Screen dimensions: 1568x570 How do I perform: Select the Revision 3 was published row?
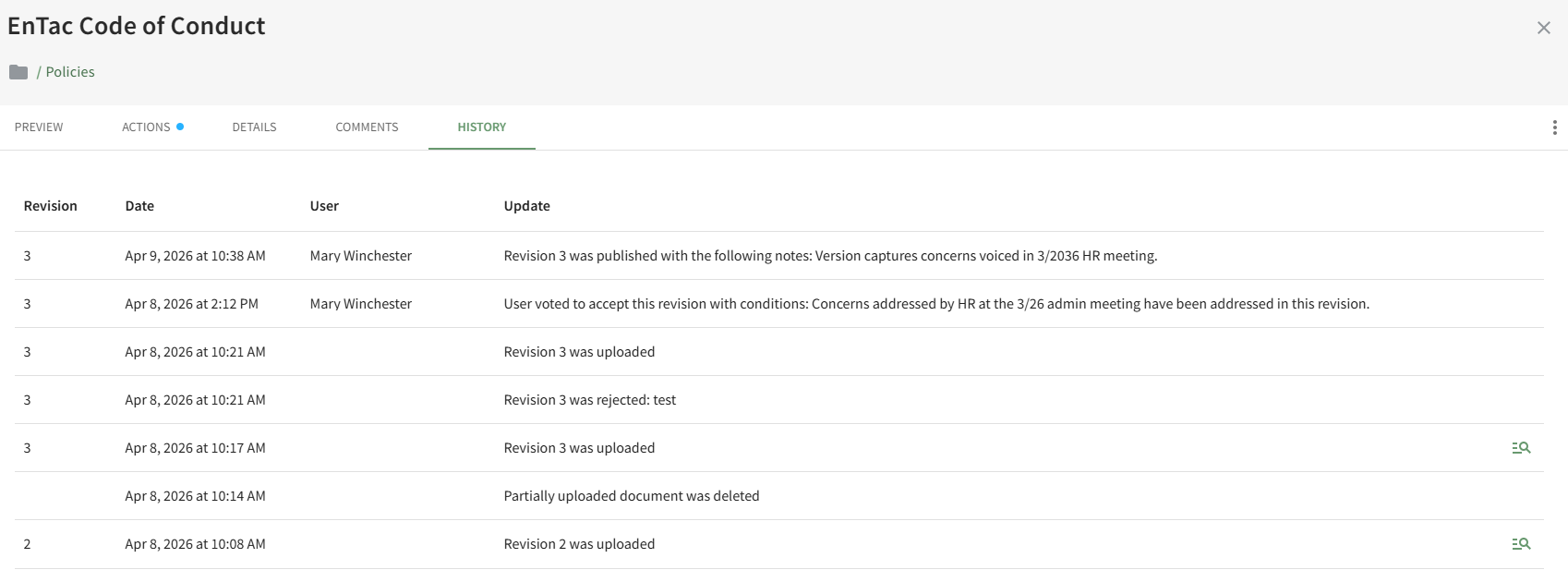(x=829, y=256)
